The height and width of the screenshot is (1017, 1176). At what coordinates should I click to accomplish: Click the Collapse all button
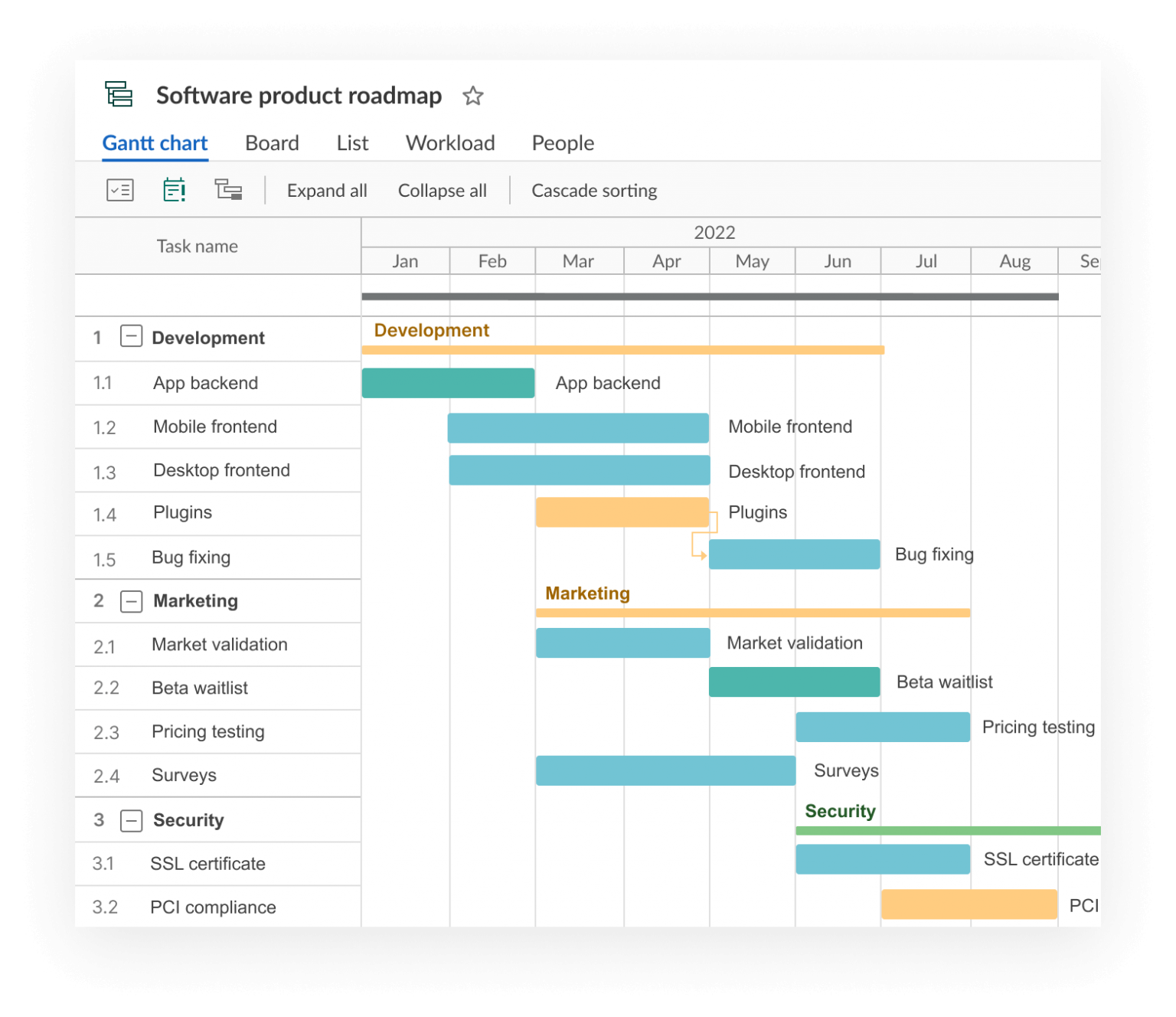(x=442, y=190)
